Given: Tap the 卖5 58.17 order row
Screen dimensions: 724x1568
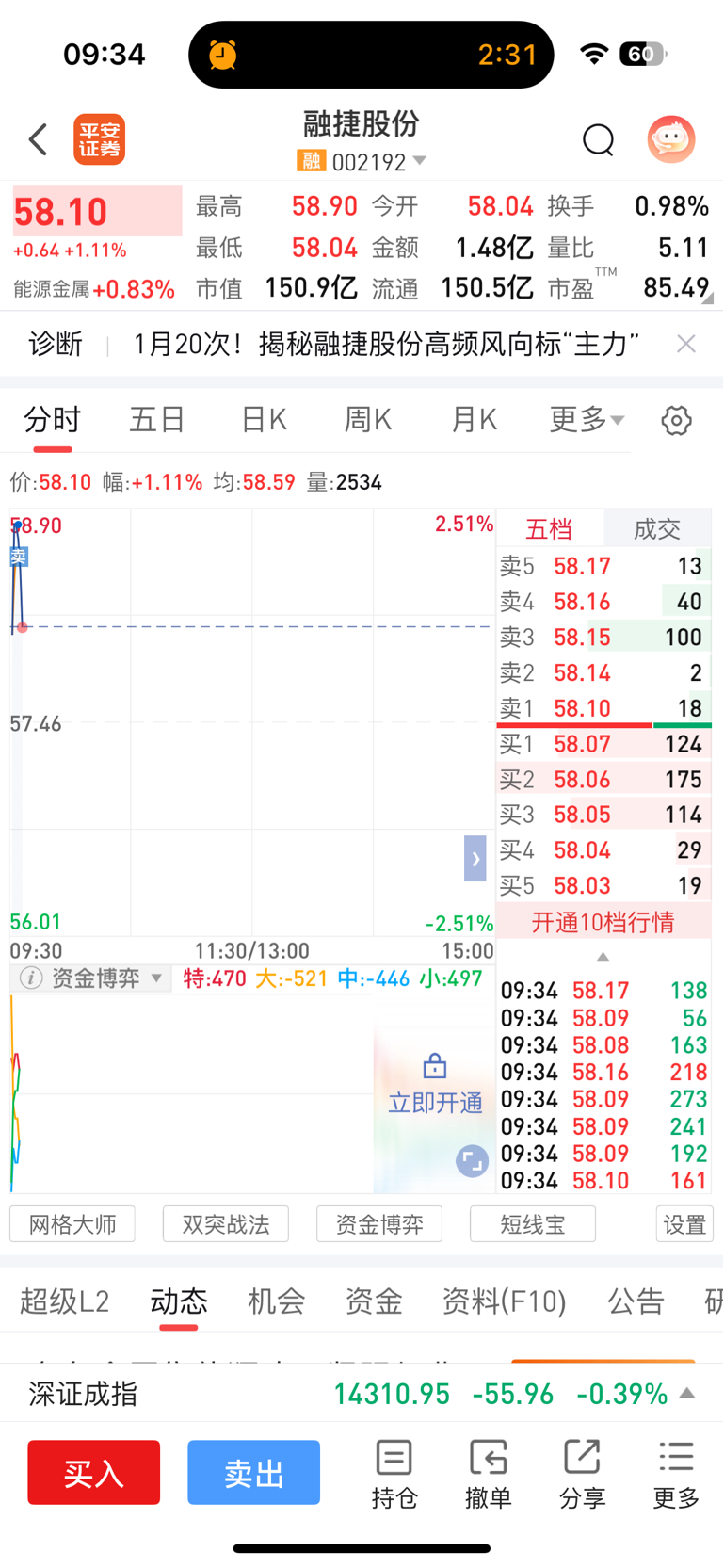Looking at the screenshot, I should (x=603, y=566).
